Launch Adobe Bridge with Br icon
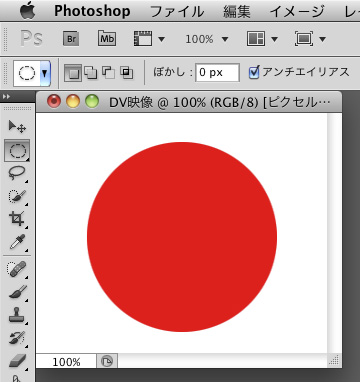 click(71, 39)
